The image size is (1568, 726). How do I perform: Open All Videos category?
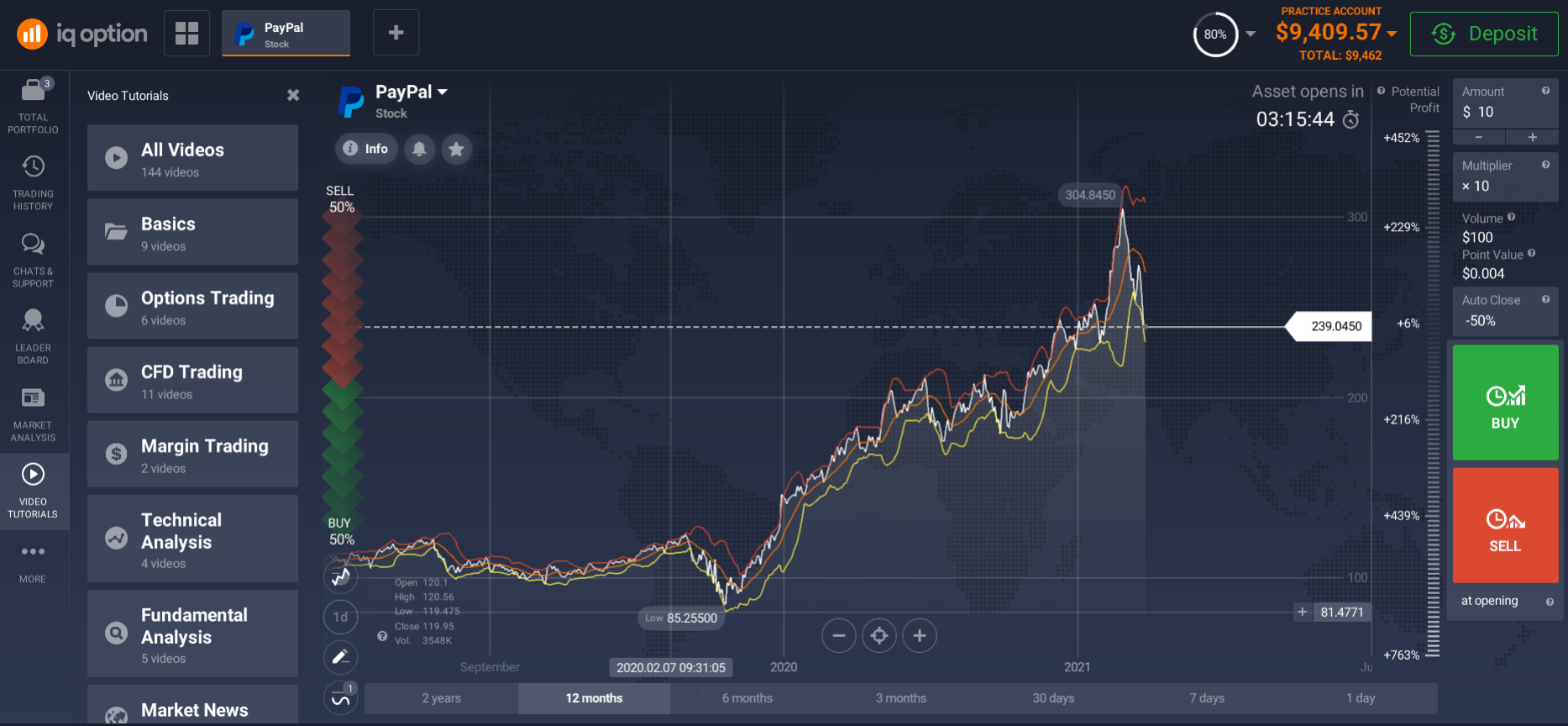[192, 158]
